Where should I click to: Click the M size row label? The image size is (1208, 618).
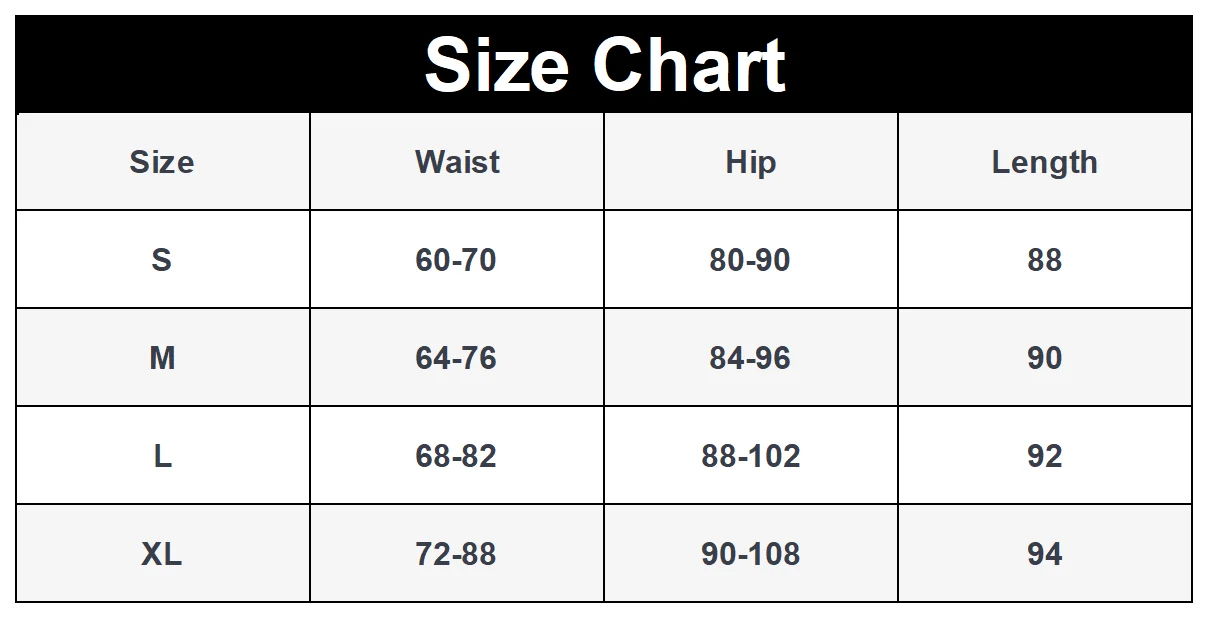162,358
